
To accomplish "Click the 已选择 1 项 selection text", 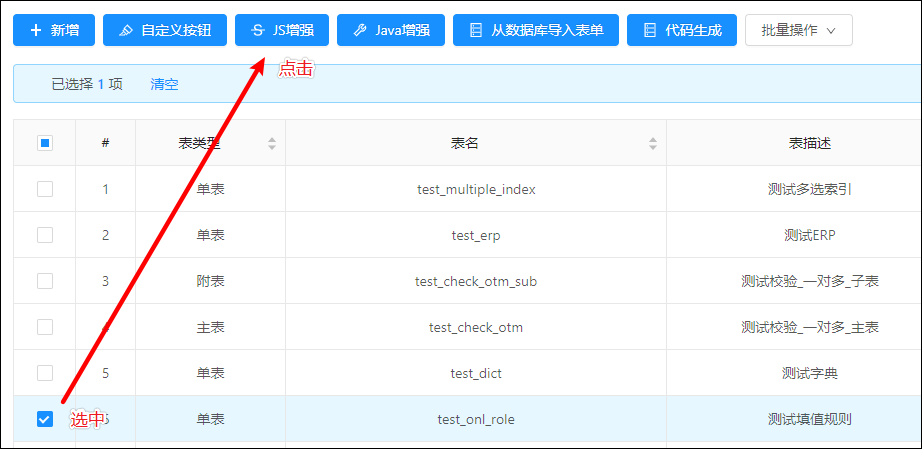I will pos(87,84).
